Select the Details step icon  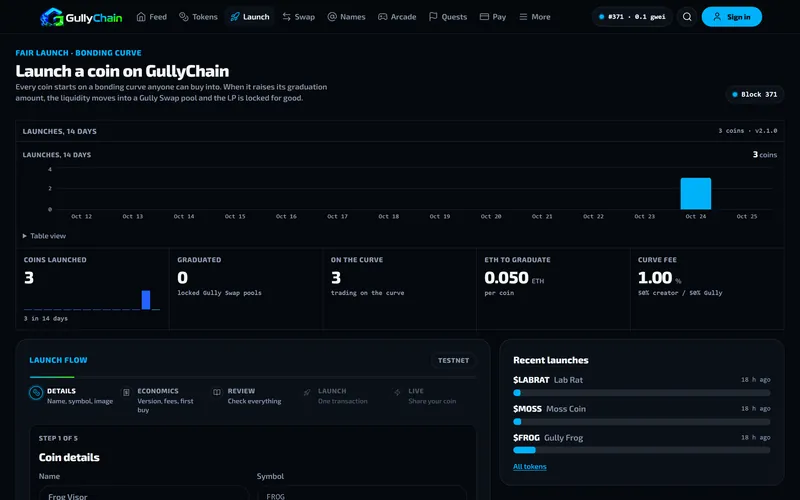click(36, 392)
